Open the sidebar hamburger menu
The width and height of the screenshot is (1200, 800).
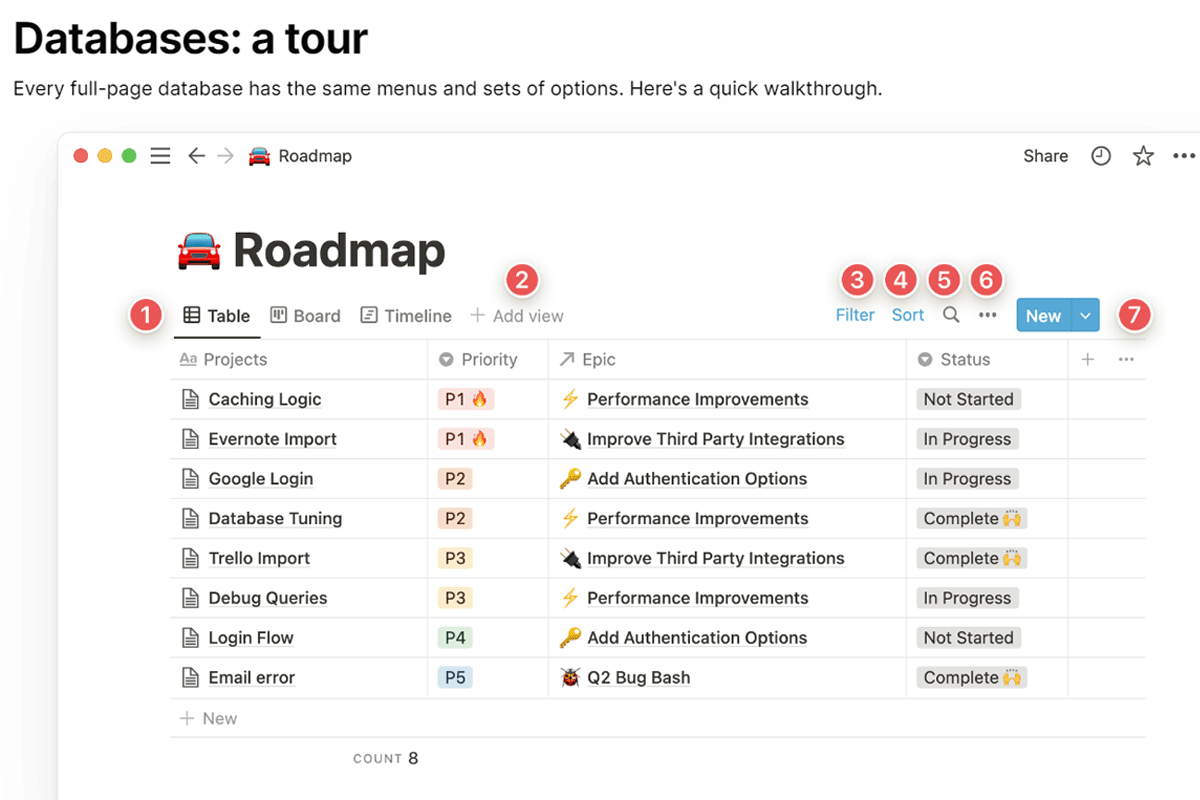pyautogui.click(x=160, y=156)
